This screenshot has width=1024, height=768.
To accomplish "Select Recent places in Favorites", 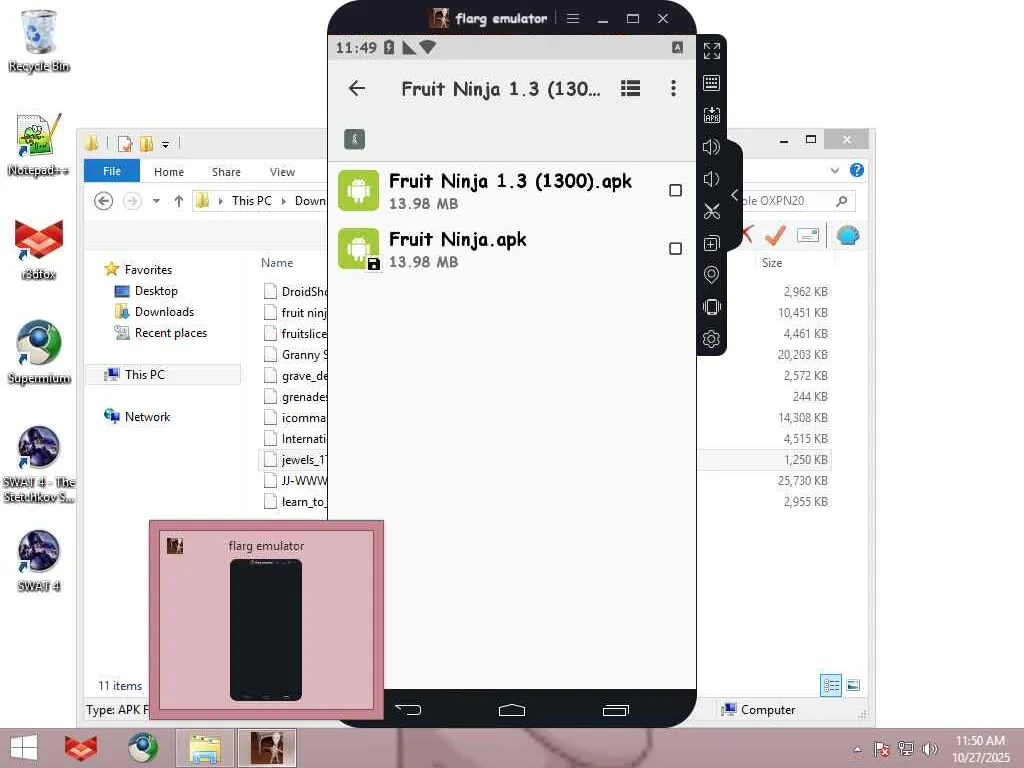I will tap(170, 332).
